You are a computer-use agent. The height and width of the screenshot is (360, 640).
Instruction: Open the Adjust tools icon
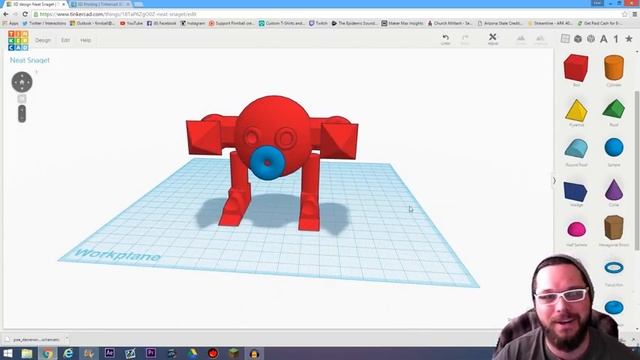point(493,39)
